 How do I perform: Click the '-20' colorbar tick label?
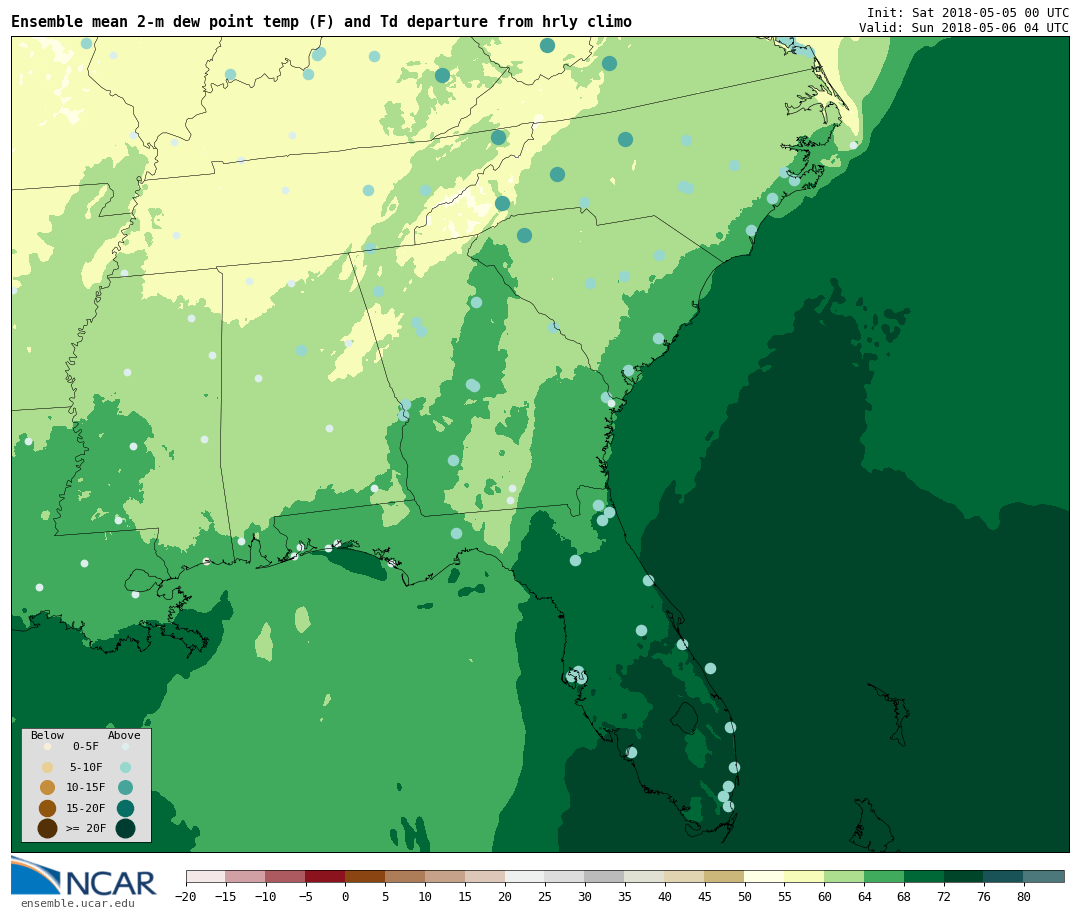[186, 896]
